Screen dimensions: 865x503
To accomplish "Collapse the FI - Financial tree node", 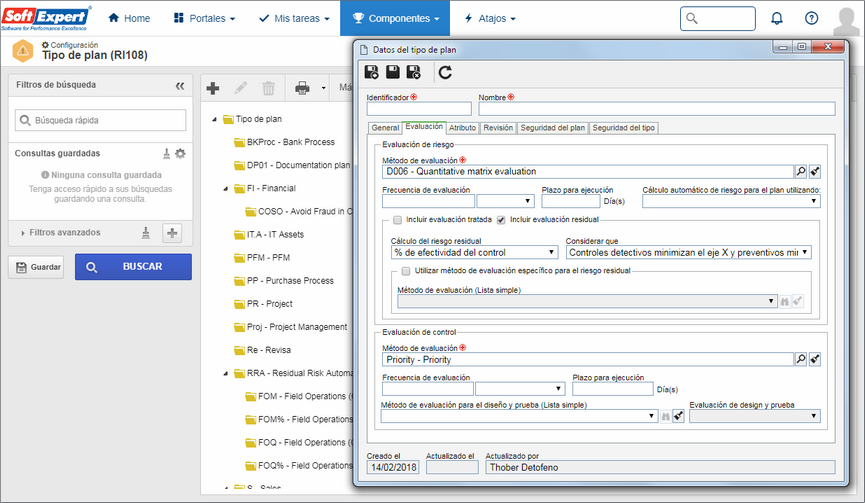I will [226, 189].
